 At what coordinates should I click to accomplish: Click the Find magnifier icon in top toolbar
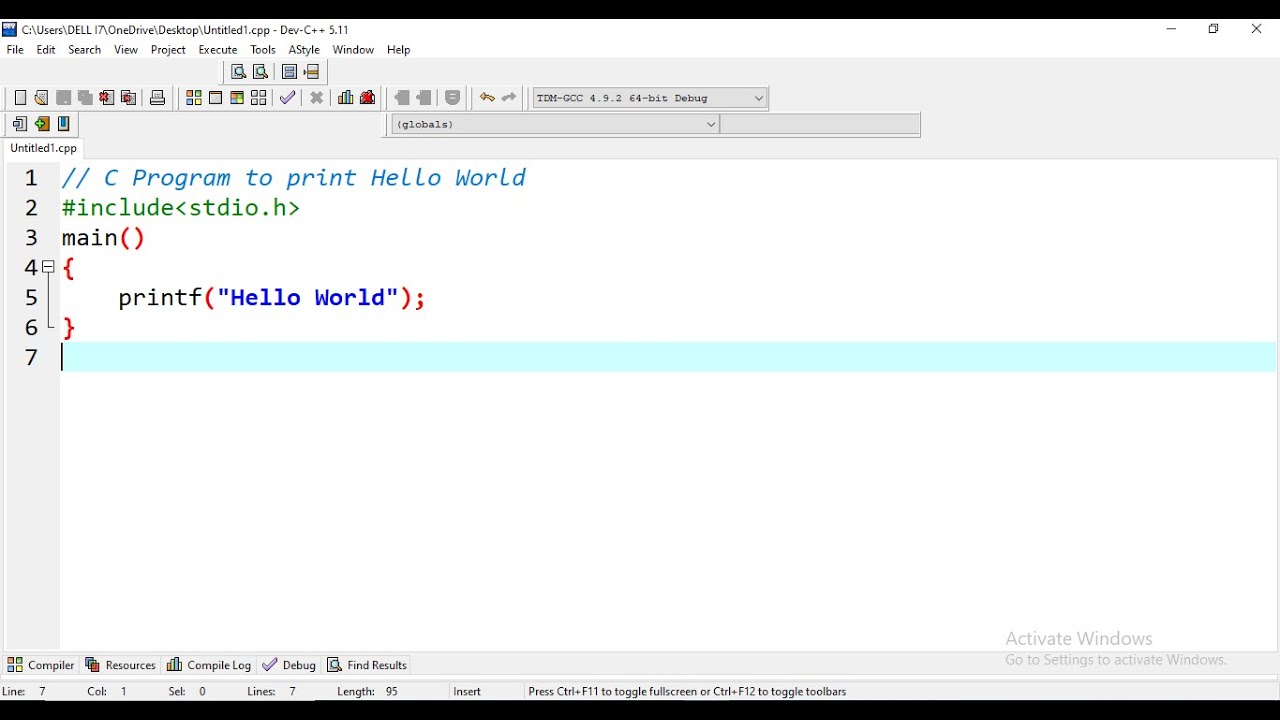pos(238,72)
